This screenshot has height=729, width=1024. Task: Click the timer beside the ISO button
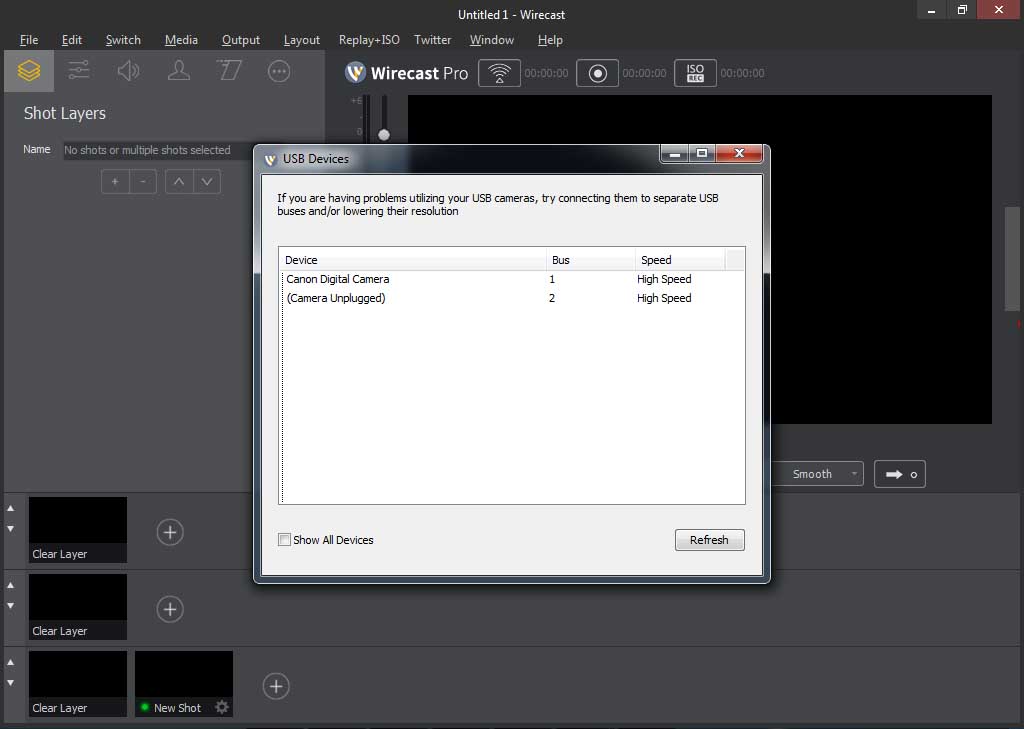point(743,73)
